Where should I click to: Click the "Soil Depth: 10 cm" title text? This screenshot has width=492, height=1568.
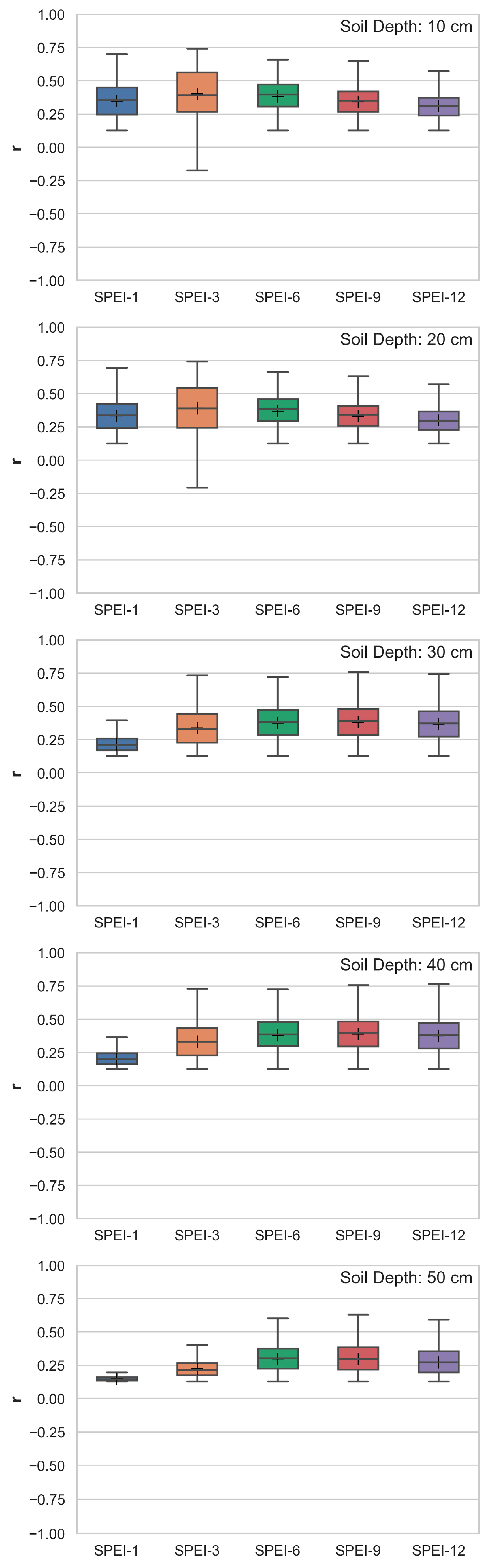[x=406, y=27]
